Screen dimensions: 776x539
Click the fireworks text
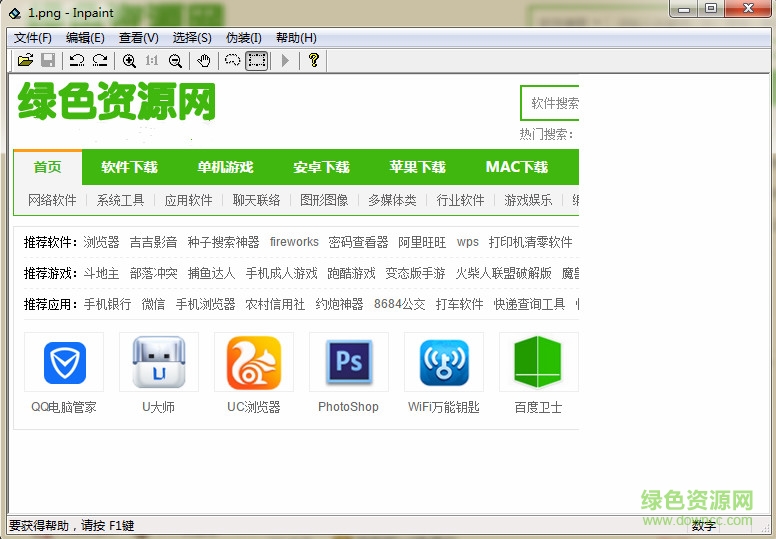click(x=294, y=242)
